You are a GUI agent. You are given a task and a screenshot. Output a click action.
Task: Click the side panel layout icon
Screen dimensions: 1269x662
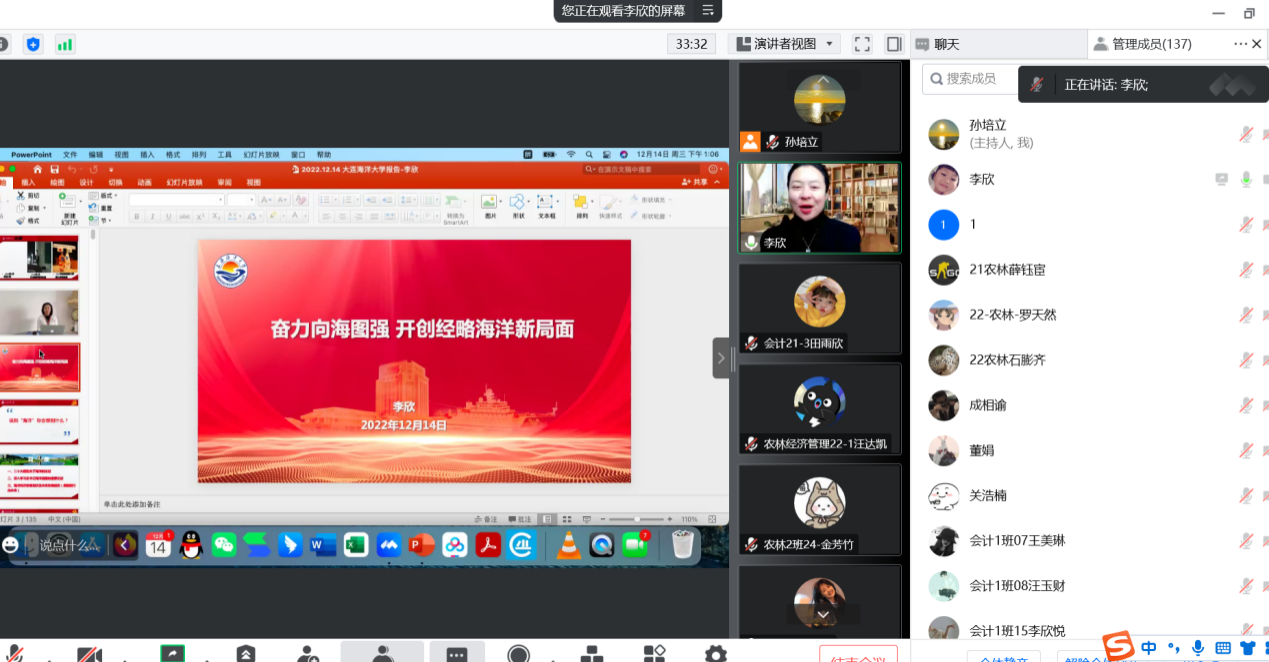tap(894, 44)
